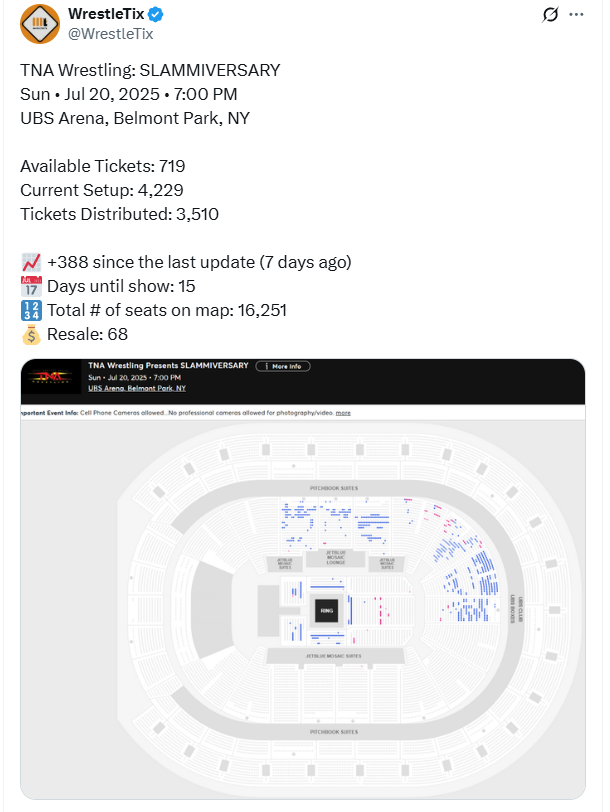Open the three-dot more options menu
The width and height of the screenshot is (610, 812).
(x=577, y=15)
